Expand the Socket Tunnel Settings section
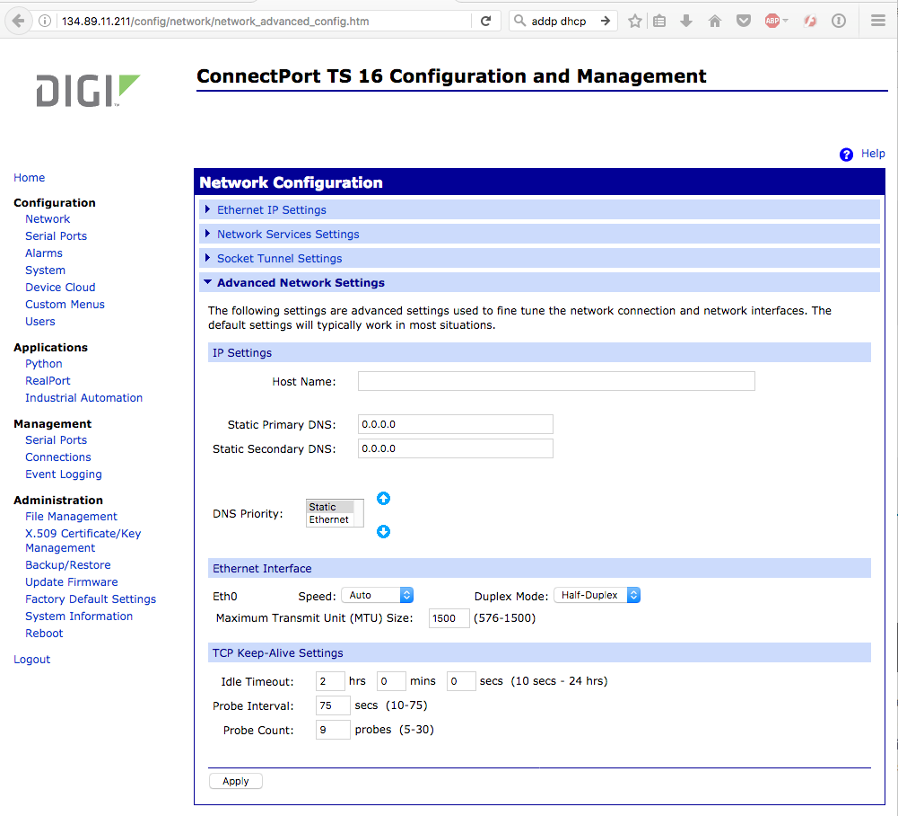The image size is (899, 816). (x=279, y=258)
